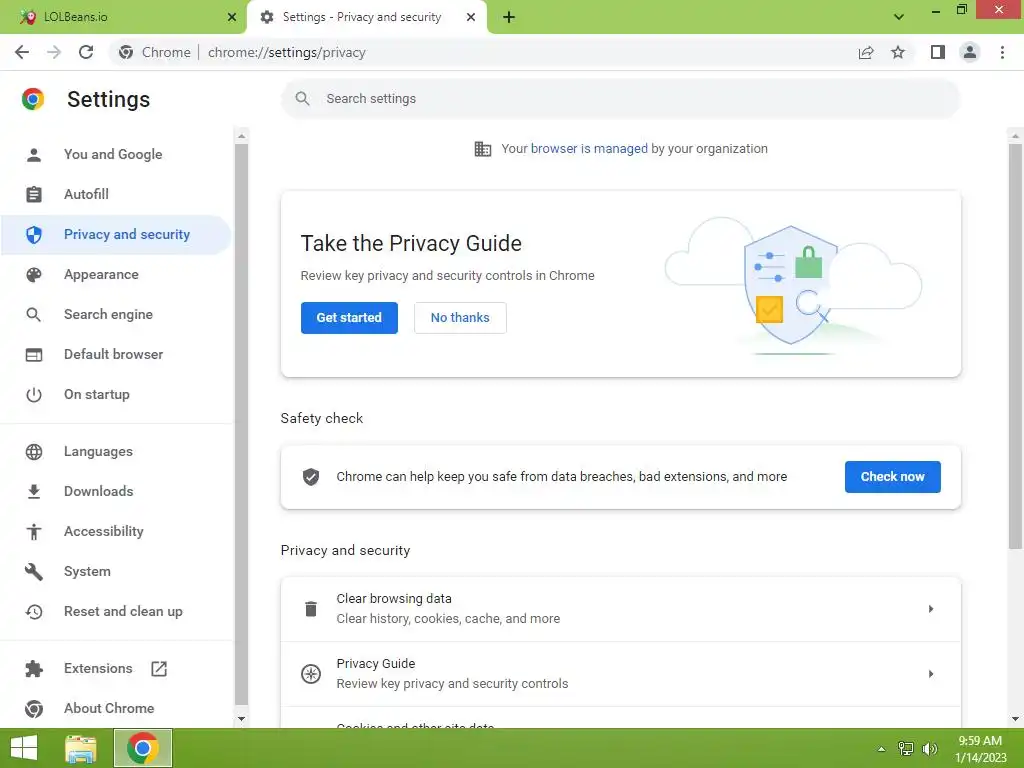The width and height of the screenshot is (1024, 768).
Task: Click the Reset and clean up icon
Action: pos(34,611)
